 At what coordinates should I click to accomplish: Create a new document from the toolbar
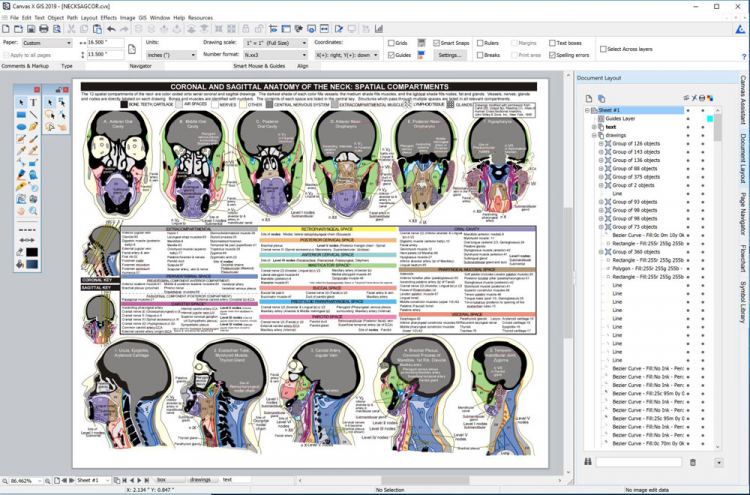6,29
